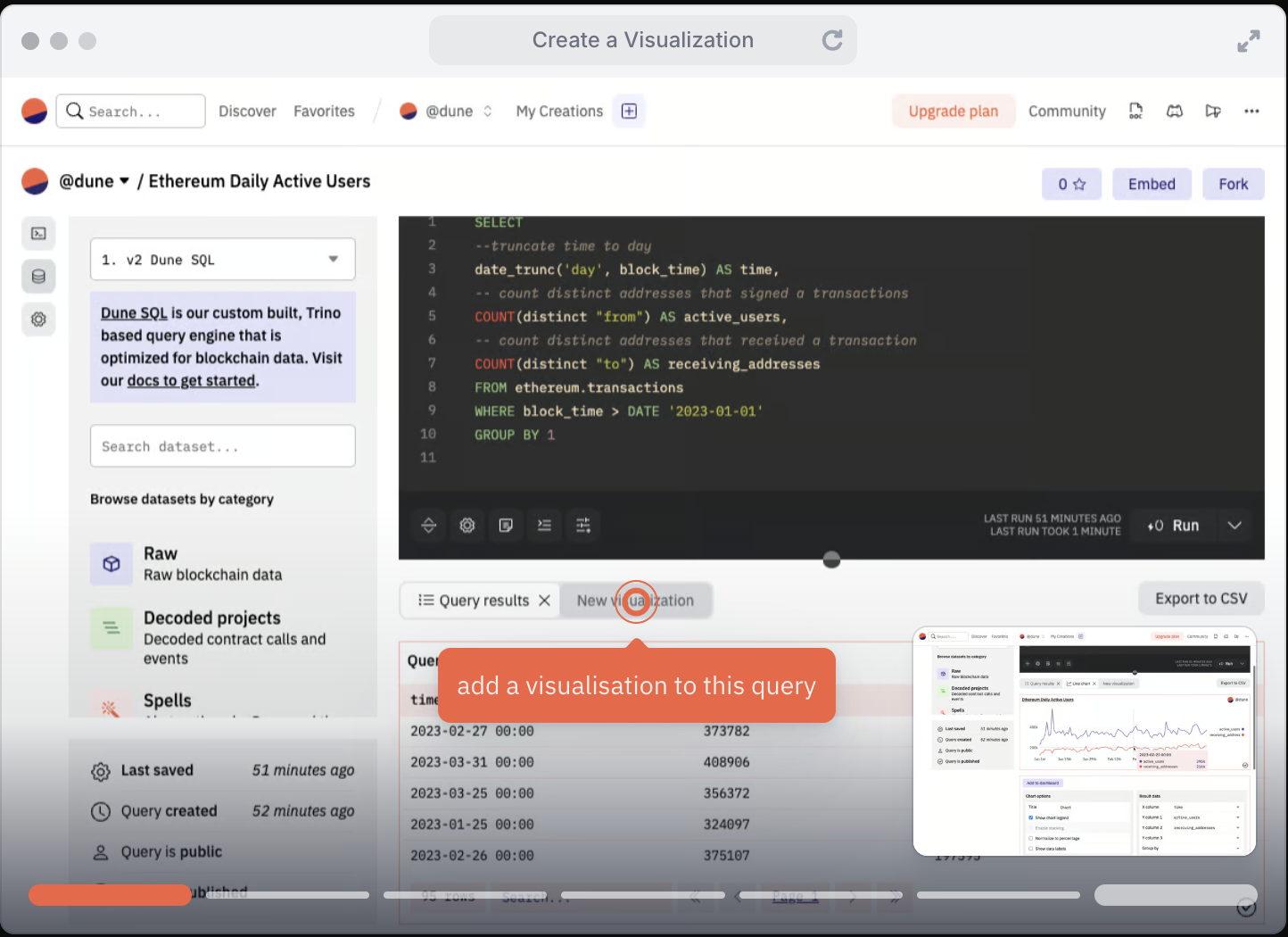
Task: Click the '408906' value cell
Action: pos(726,762)
